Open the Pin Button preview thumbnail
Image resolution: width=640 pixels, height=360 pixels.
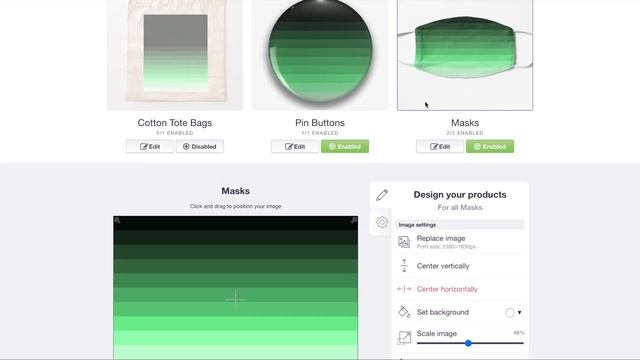pos(320,55)
